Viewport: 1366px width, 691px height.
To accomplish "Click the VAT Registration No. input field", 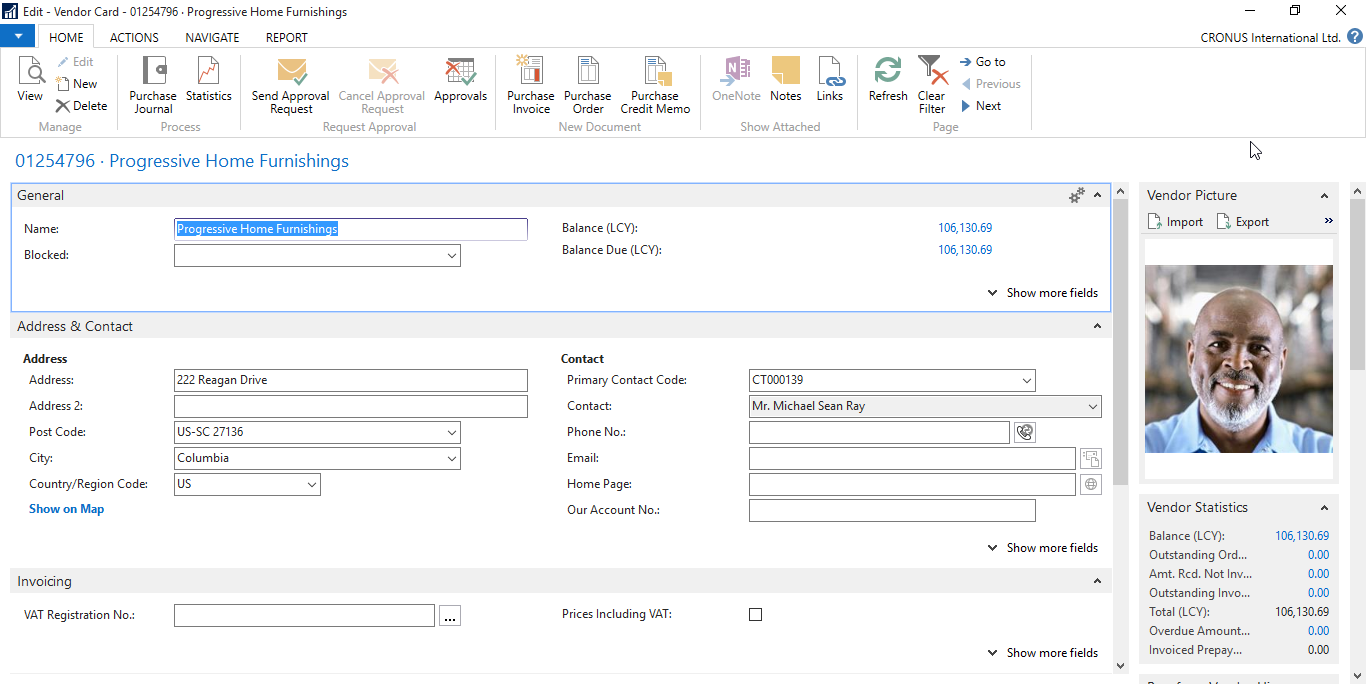I will click(304, 614).
